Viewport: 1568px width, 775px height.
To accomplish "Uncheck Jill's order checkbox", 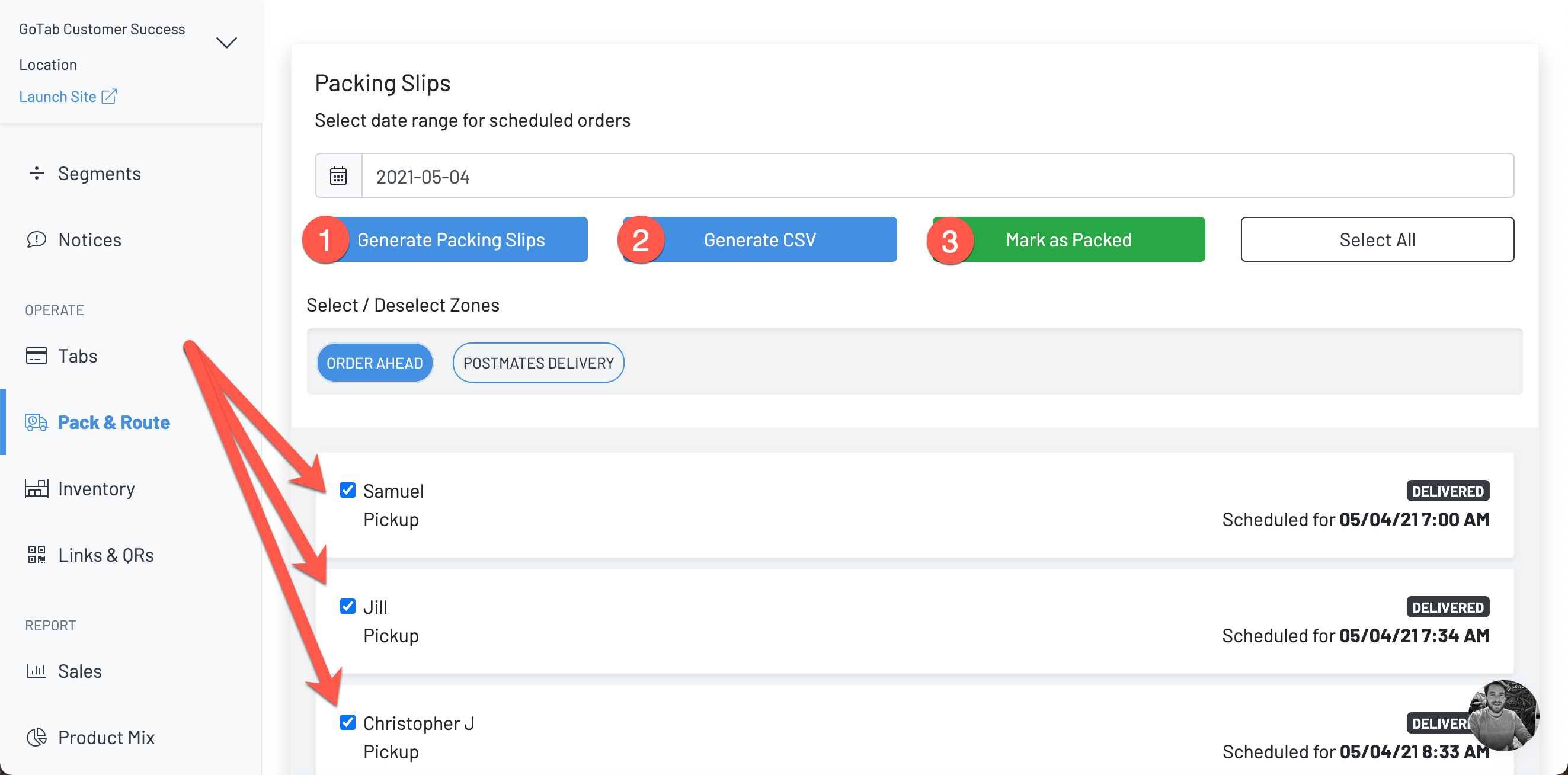I will coord(348,606).
